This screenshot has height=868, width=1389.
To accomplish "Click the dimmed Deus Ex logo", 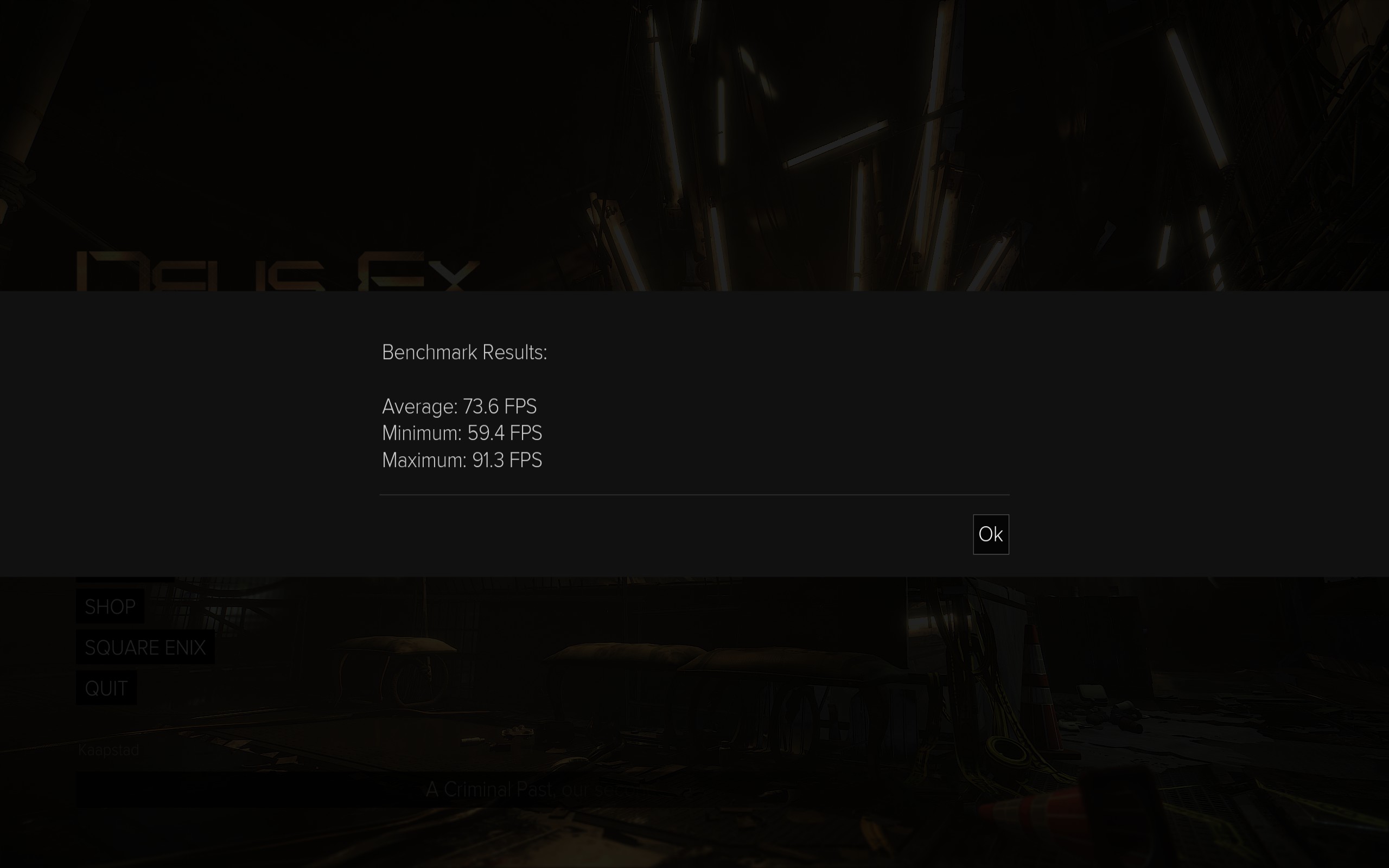I will point(278,271).
